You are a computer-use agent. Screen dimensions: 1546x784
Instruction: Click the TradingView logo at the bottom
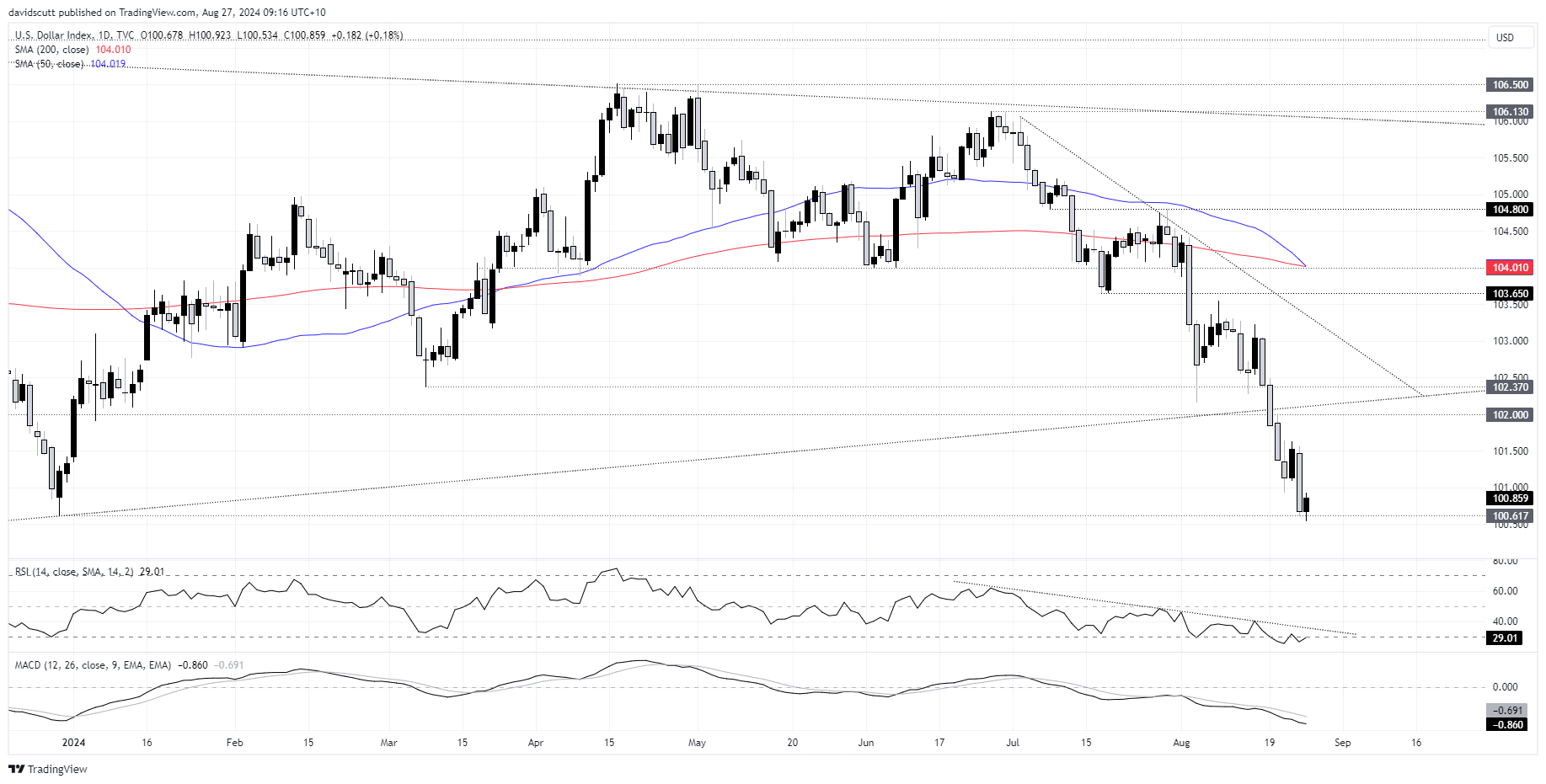48,769
